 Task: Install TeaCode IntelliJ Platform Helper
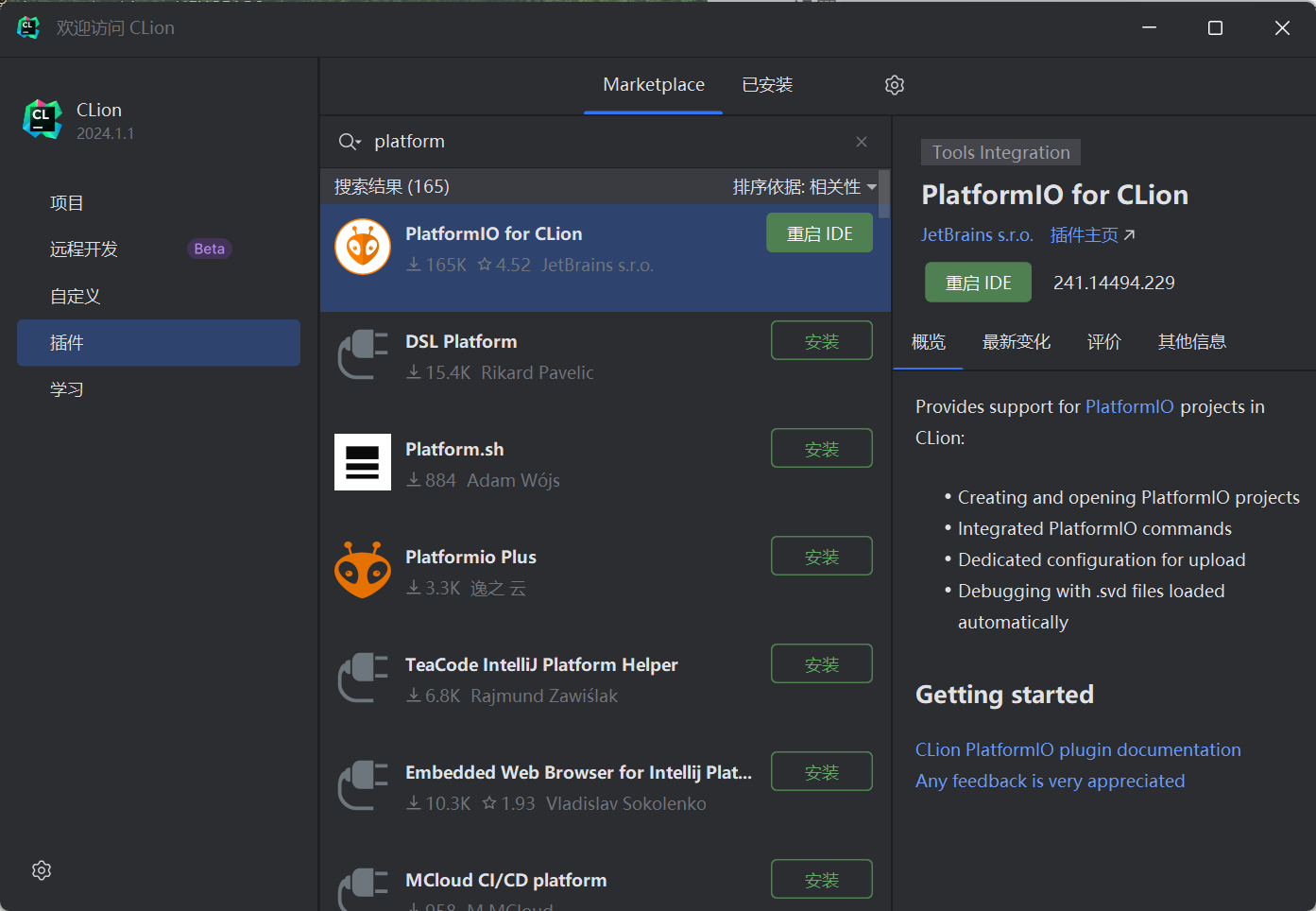coord(822,664)
